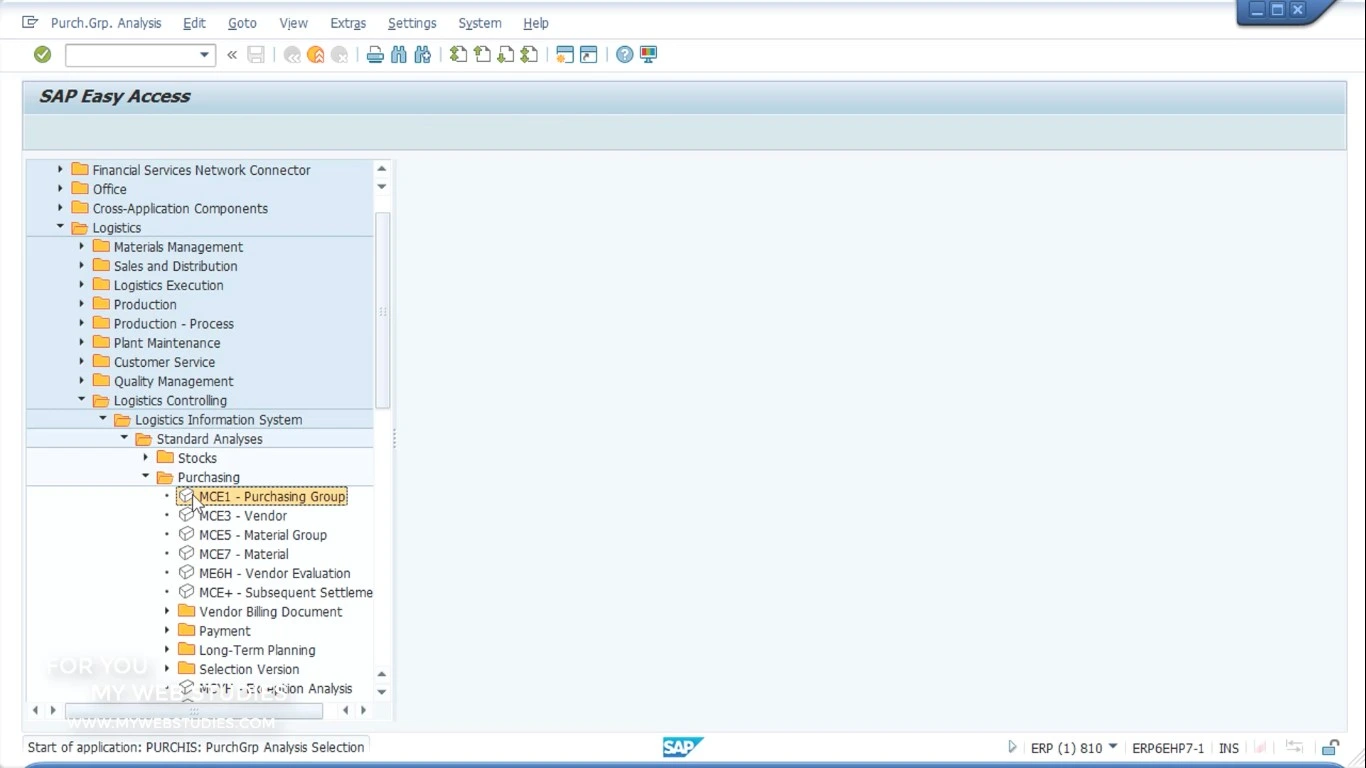Click the grey Back toolbar icon
This screenshot has height=768, width=1366.
(292, 55)
